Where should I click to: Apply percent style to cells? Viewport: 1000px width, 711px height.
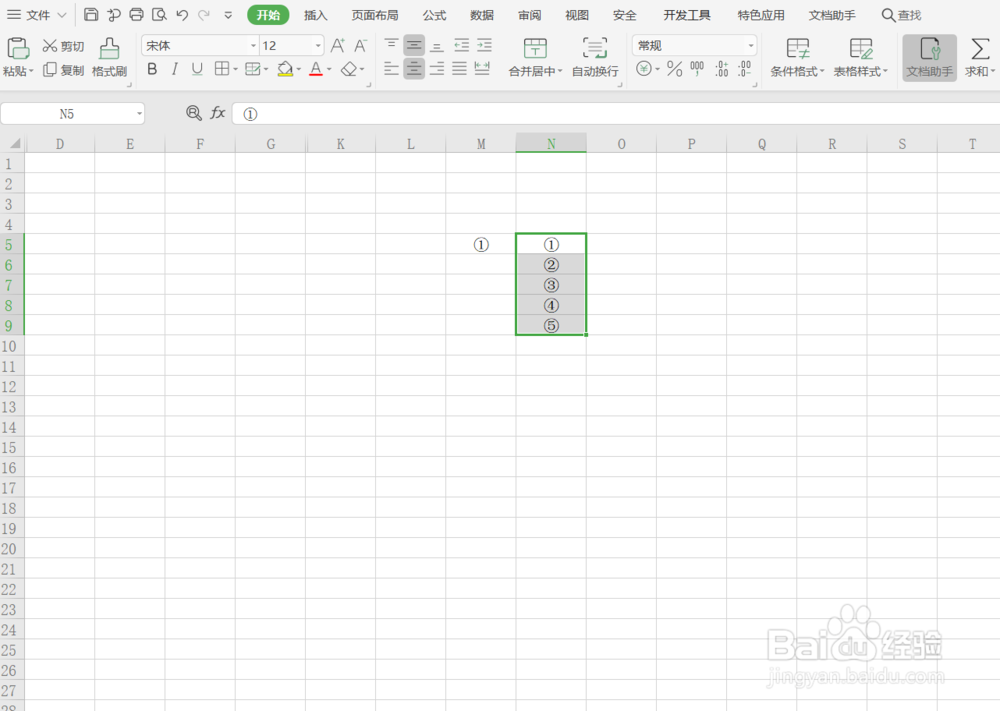674,69
